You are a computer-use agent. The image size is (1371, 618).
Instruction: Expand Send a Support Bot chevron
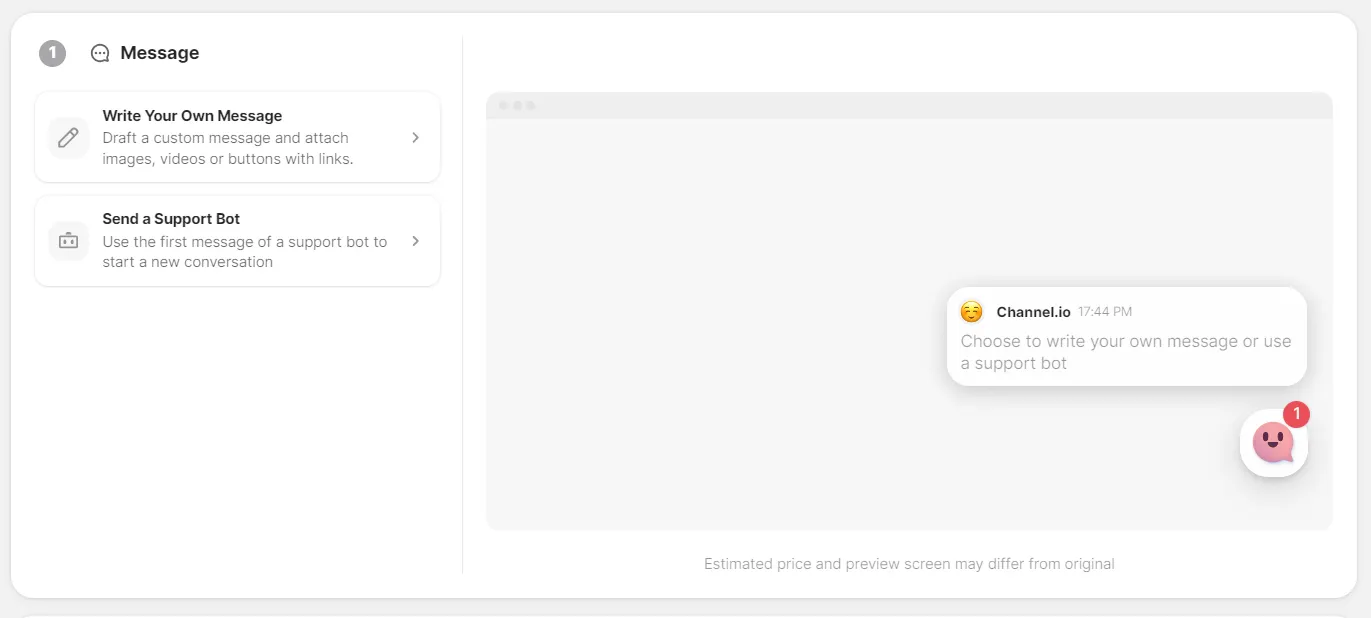point(416,241)
